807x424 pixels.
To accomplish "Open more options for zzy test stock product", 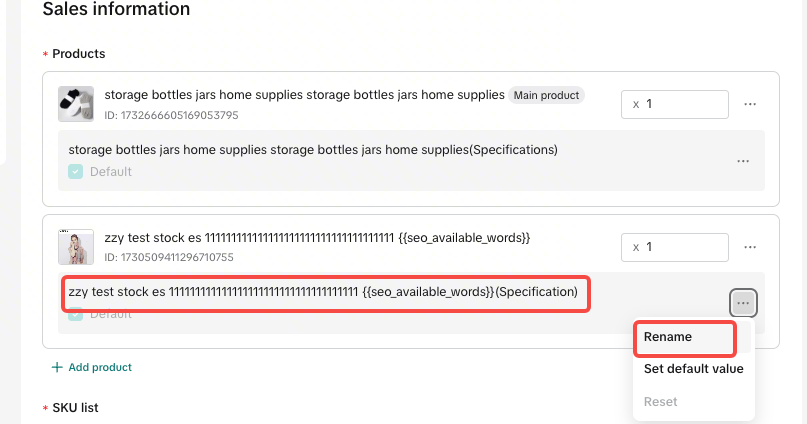I will (750, 248).
